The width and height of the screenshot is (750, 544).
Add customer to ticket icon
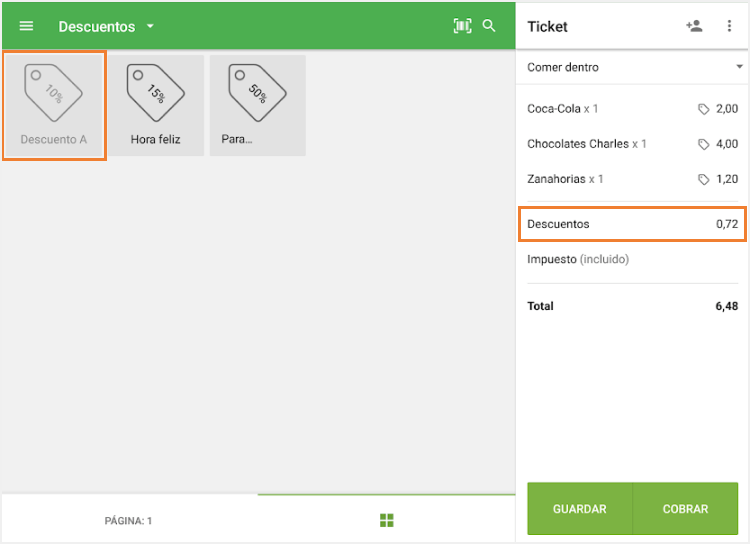tap(694, 26)
